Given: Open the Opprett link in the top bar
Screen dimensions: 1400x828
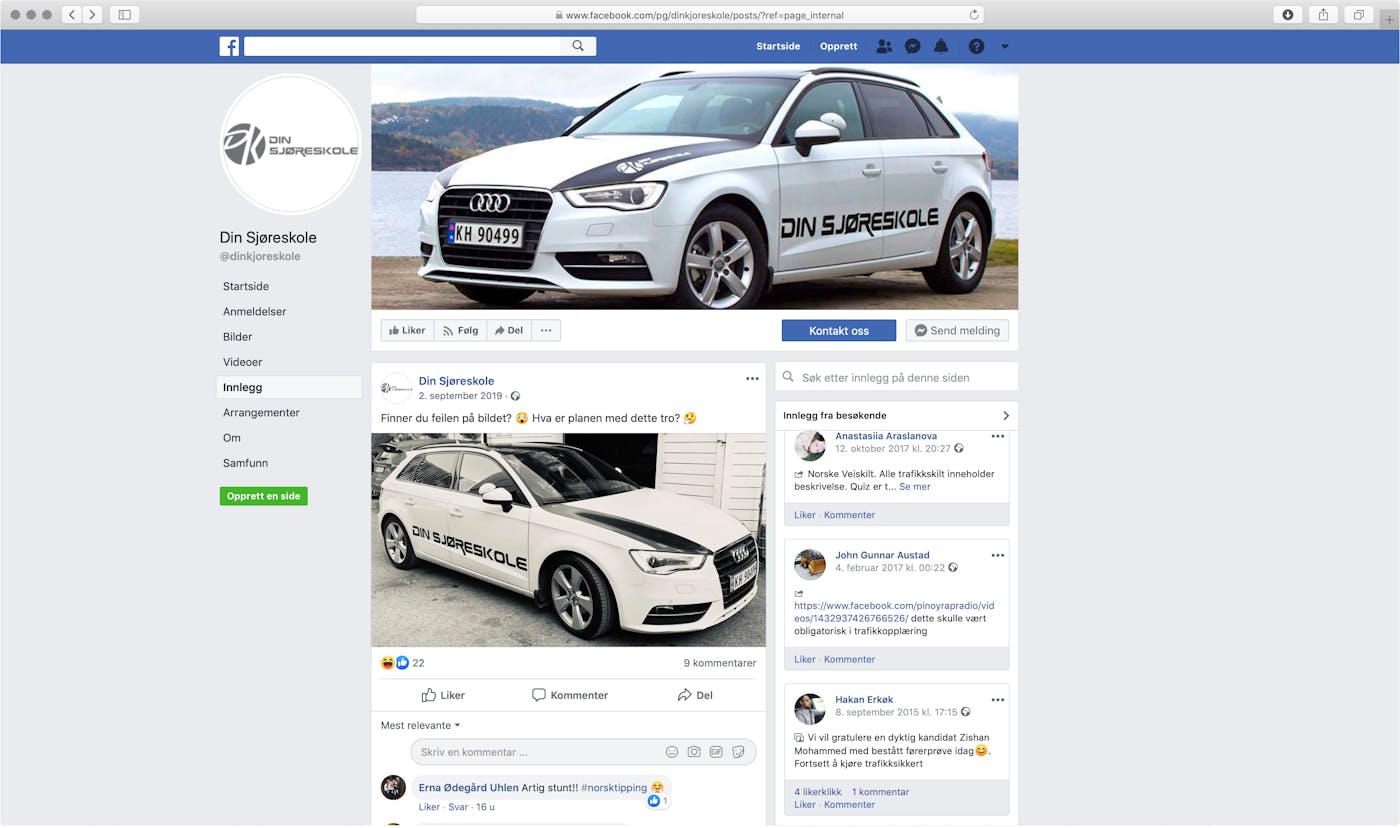Looking at the screenshot, I should (838, 46).
